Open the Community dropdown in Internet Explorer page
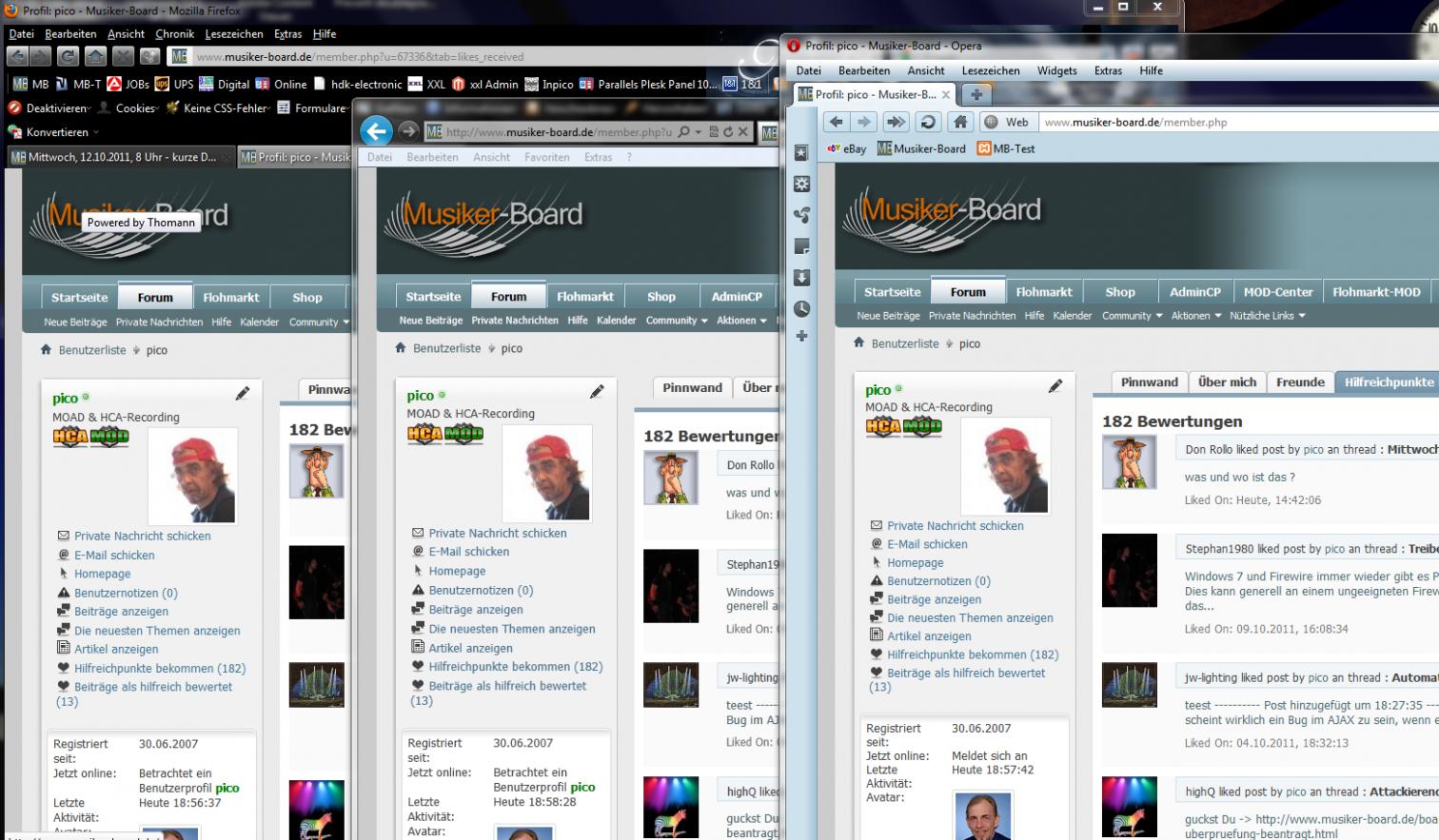 tap(677, 321)
